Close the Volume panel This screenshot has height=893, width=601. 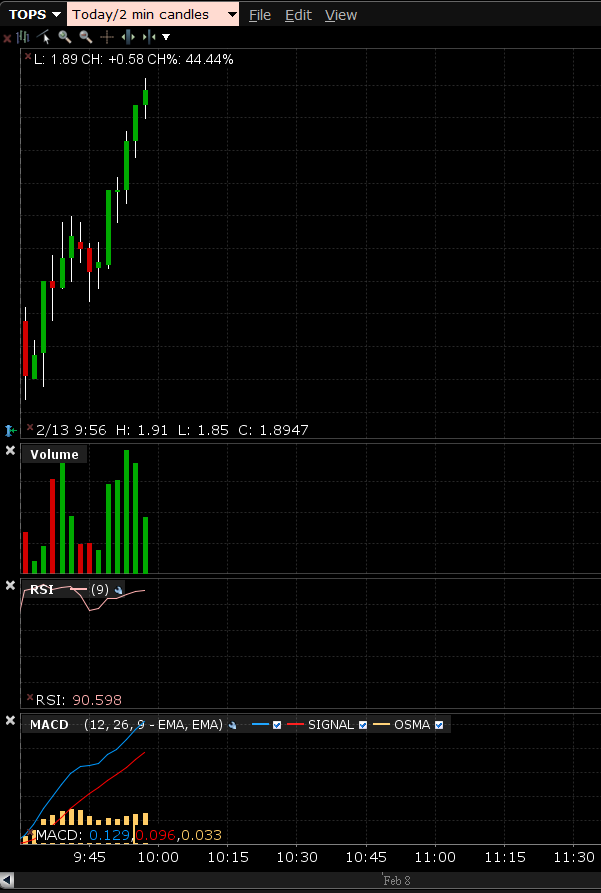[x=10, y=450]
